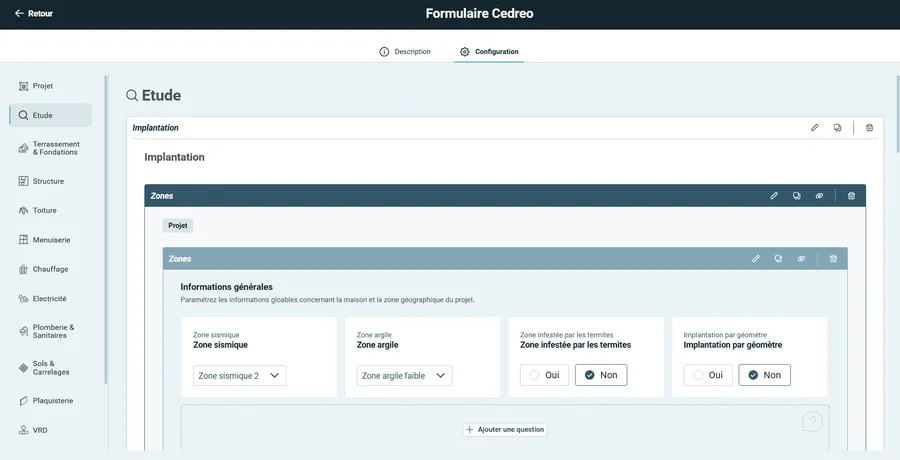Select Non for Zone infestée par les termites
This screenshot has width=900, height=460.
pos(600,375)
